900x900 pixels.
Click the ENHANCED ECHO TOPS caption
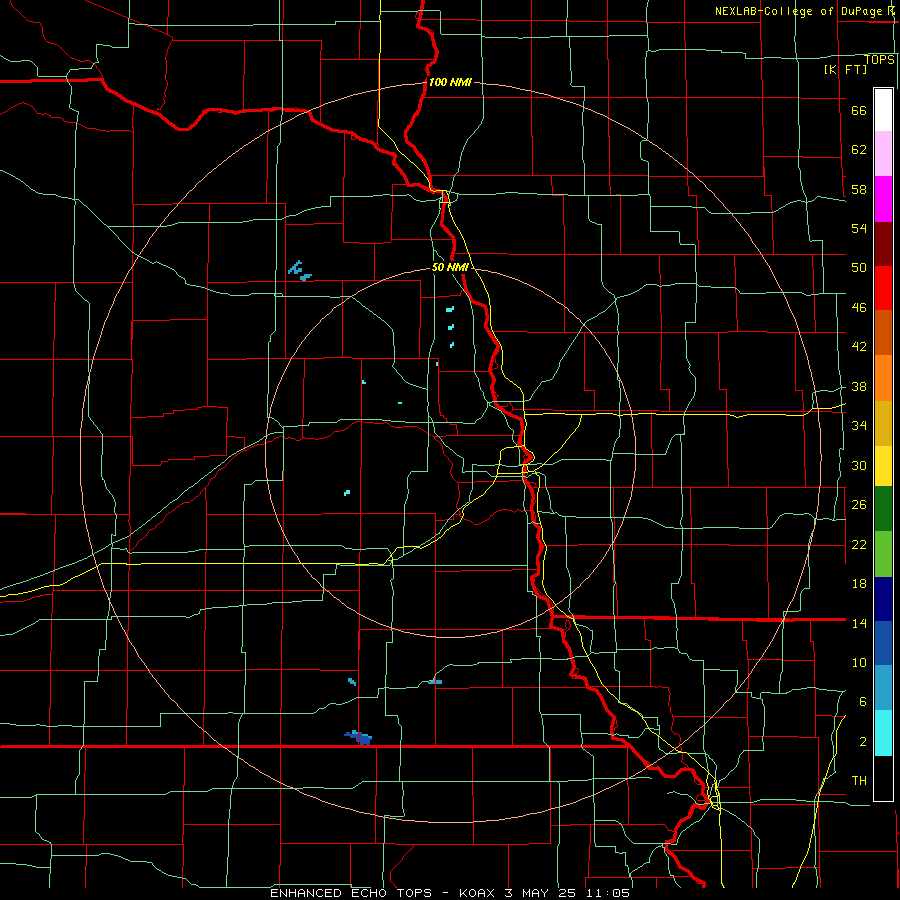point(351,893)
